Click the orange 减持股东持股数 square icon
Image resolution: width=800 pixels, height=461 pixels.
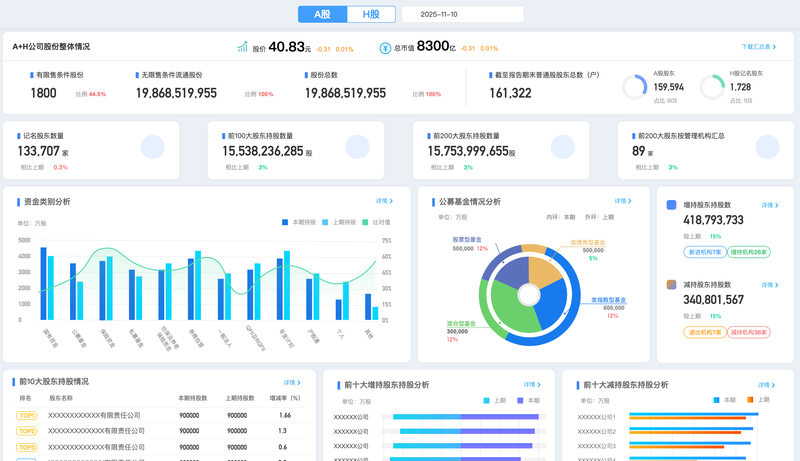tap(671, 285)
